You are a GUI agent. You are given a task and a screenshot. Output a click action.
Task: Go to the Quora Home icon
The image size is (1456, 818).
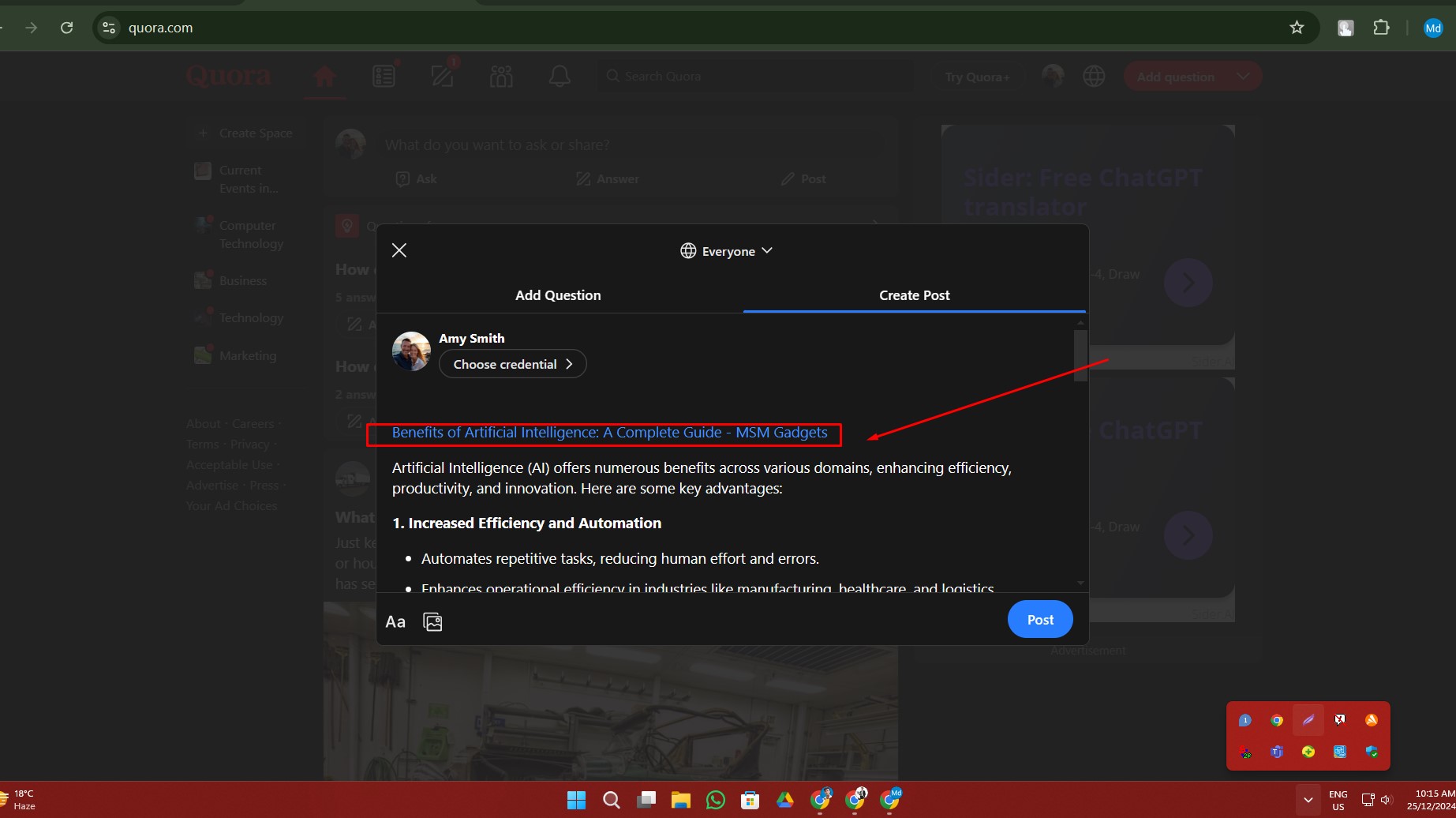(324, 77)
